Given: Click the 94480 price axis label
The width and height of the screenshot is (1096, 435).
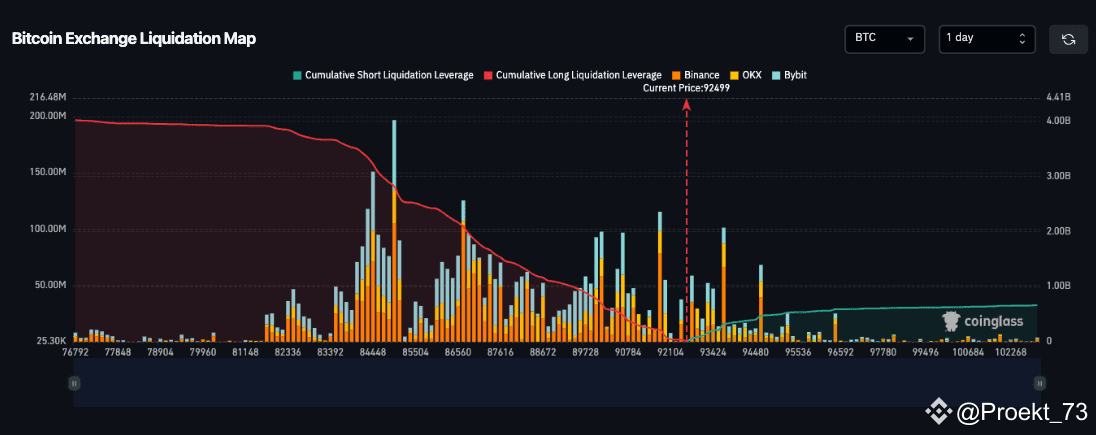Looking at the screenshot, I should [756, 353].
